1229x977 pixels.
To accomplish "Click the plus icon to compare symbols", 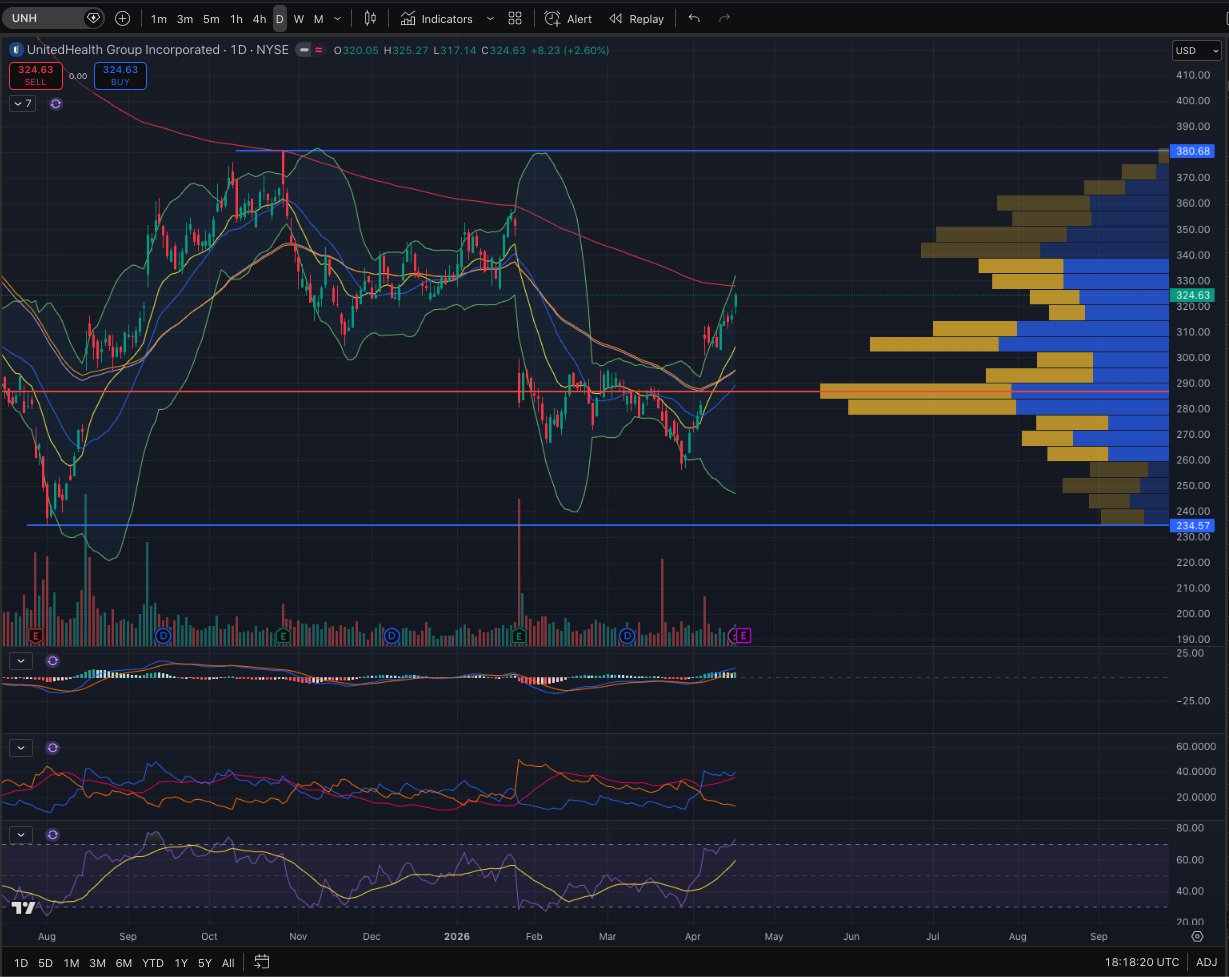I will (122, 18).
